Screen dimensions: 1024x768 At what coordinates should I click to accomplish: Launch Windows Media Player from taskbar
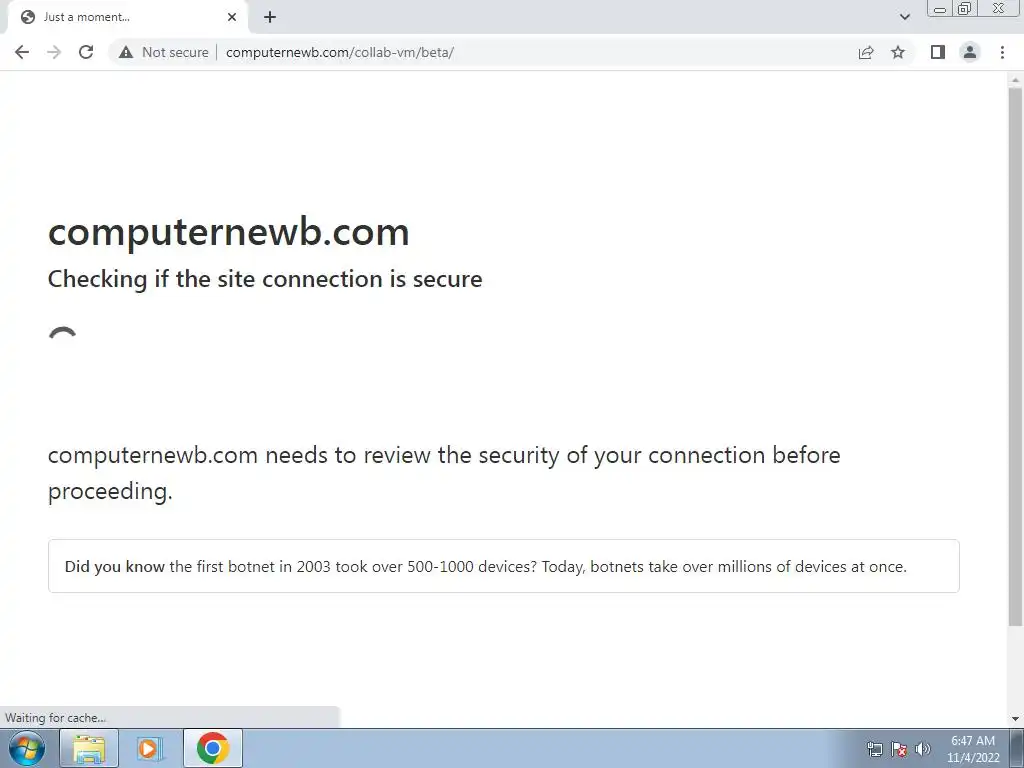tap(150, 748)
